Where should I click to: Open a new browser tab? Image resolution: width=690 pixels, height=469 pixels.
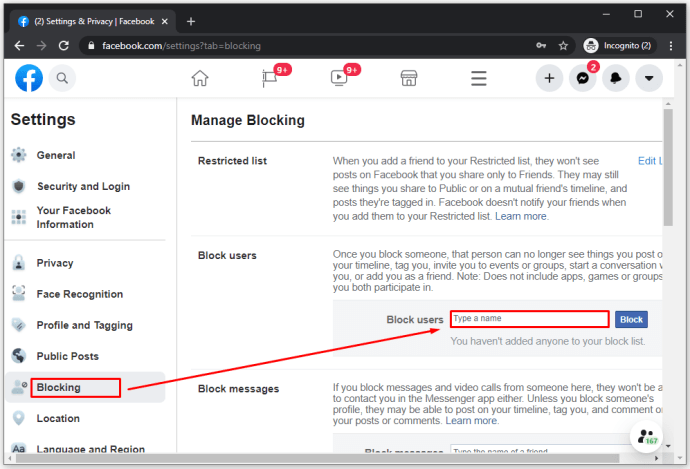(191, 22)
